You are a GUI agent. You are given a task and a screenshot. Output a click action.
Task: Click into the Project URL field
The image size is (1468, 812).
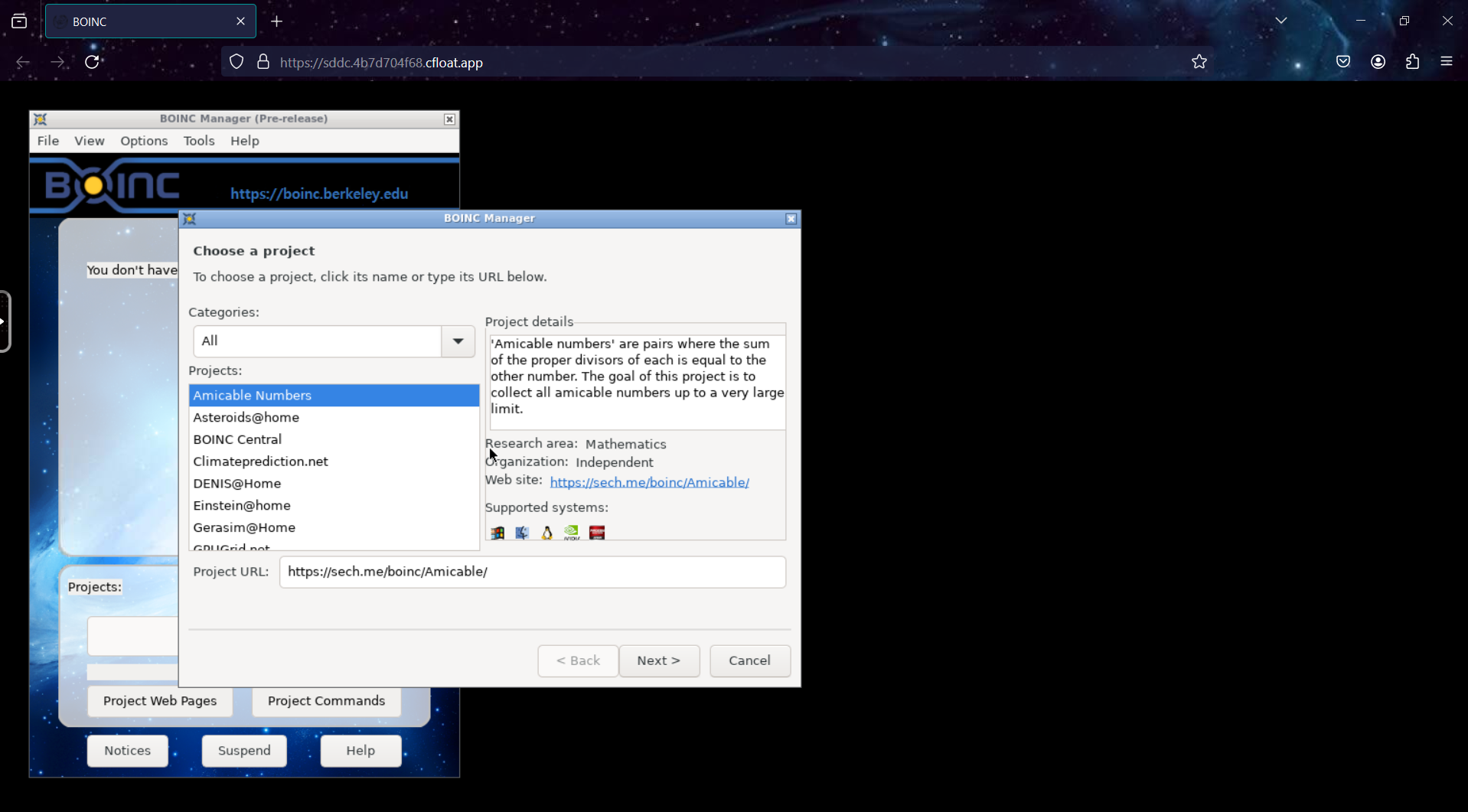point(533,572)
